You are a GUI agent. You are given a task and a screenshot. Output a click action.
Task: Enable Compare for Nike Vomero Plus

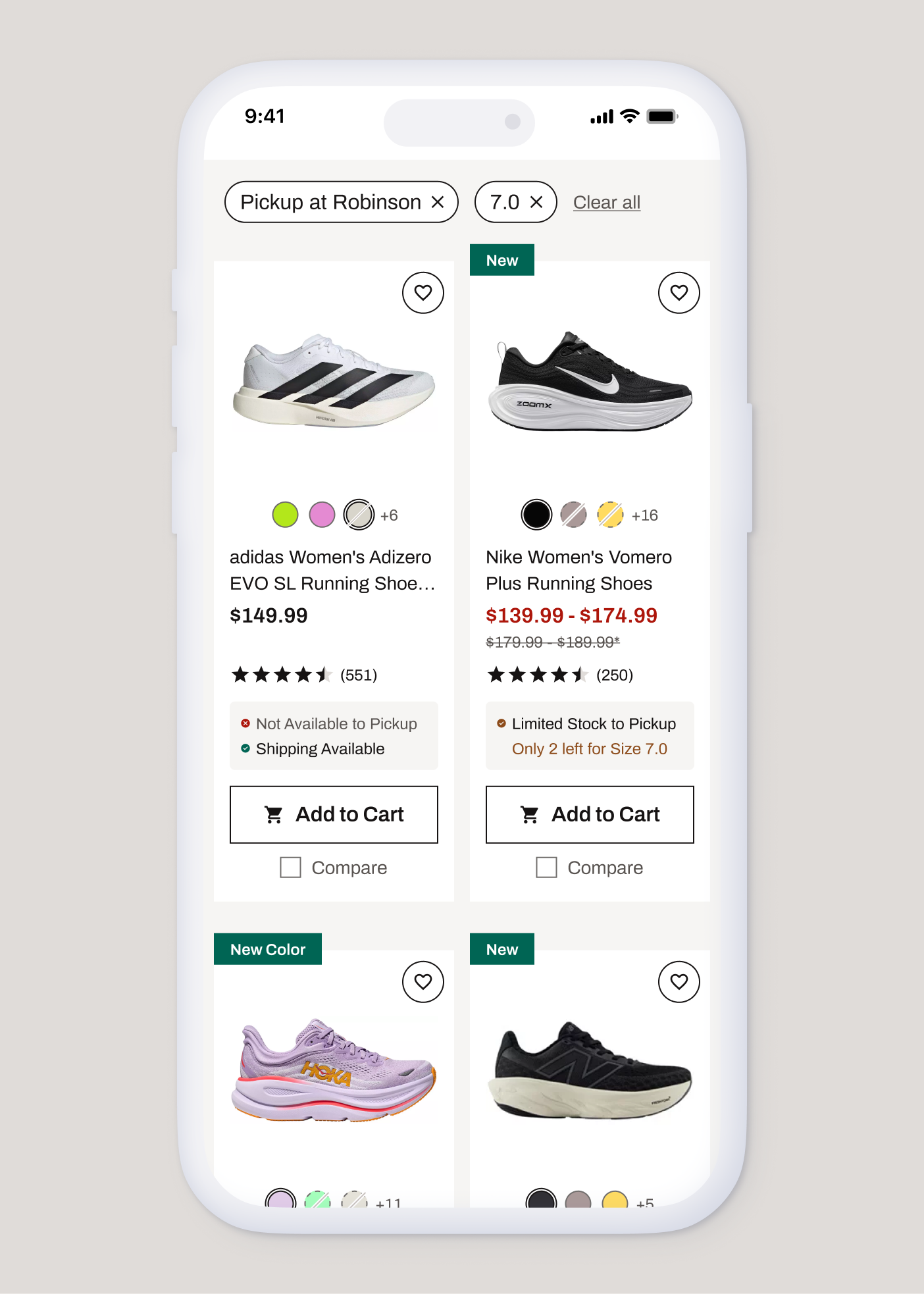(546, 867)
